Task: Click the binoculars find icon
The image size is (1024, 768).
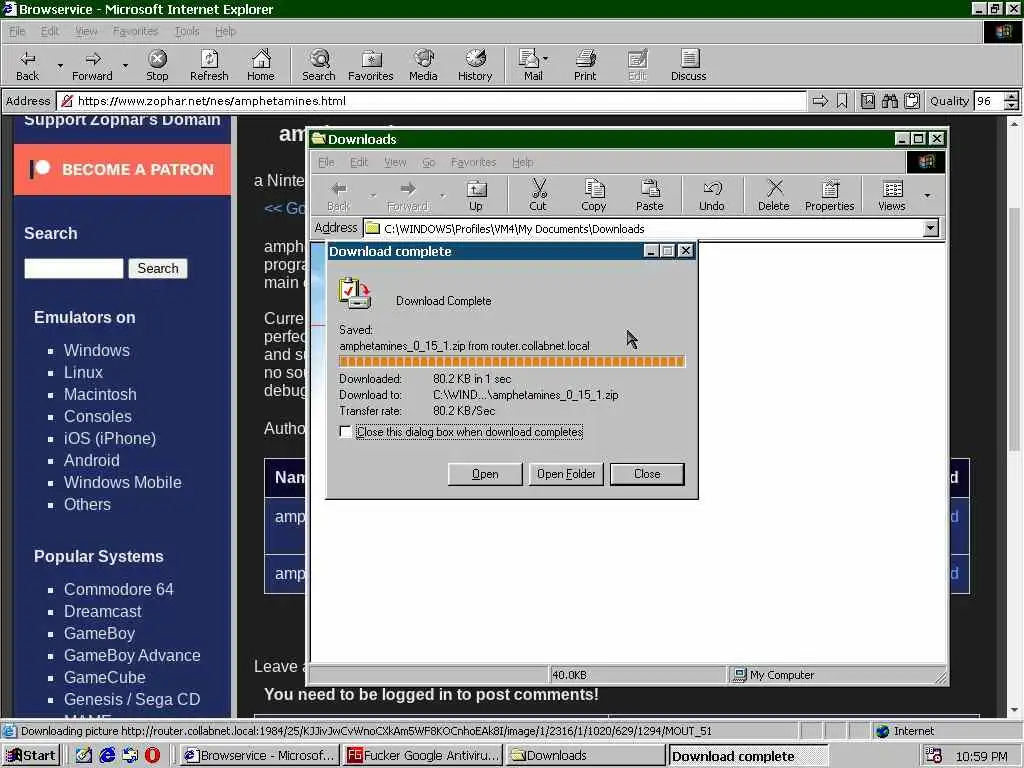Action: point(889,101)
